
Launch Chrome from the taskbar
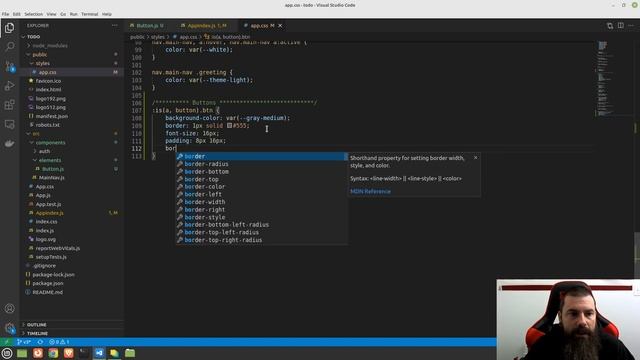click(x=53, y=353)
